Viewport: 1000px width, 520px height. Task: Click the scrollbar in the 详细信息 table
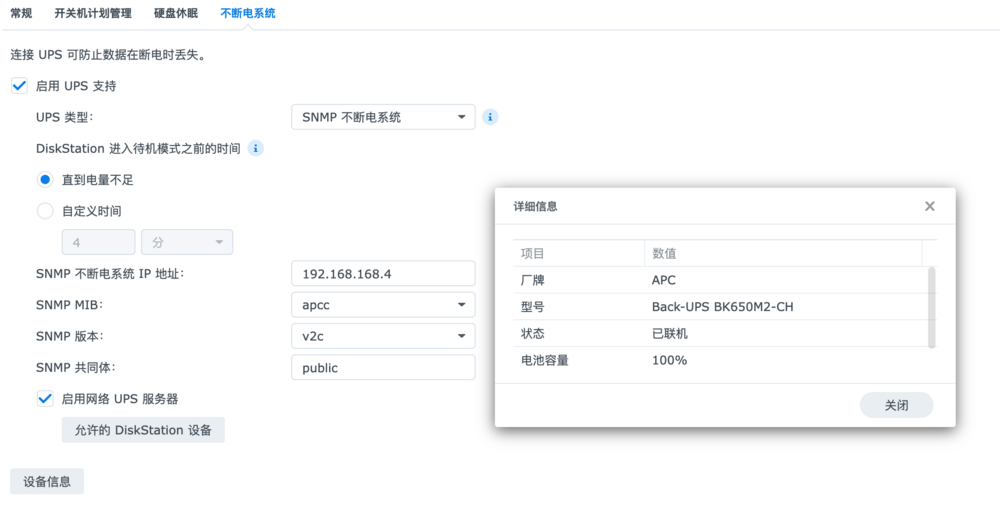click(x=932, y=308)
